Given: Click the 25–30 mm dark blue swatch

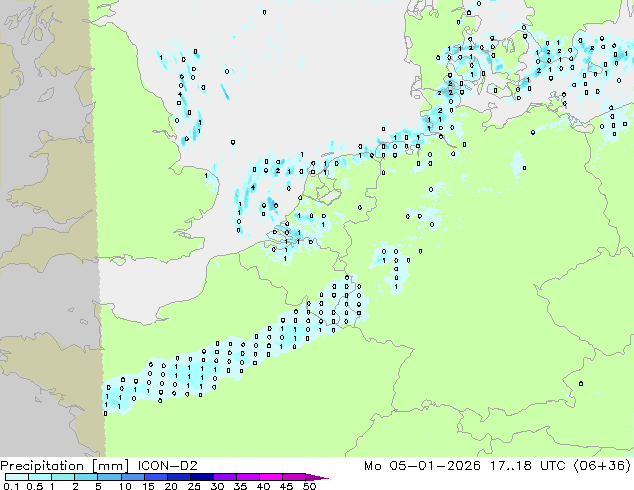Looking at the screenshot, I should pos(202,477).
